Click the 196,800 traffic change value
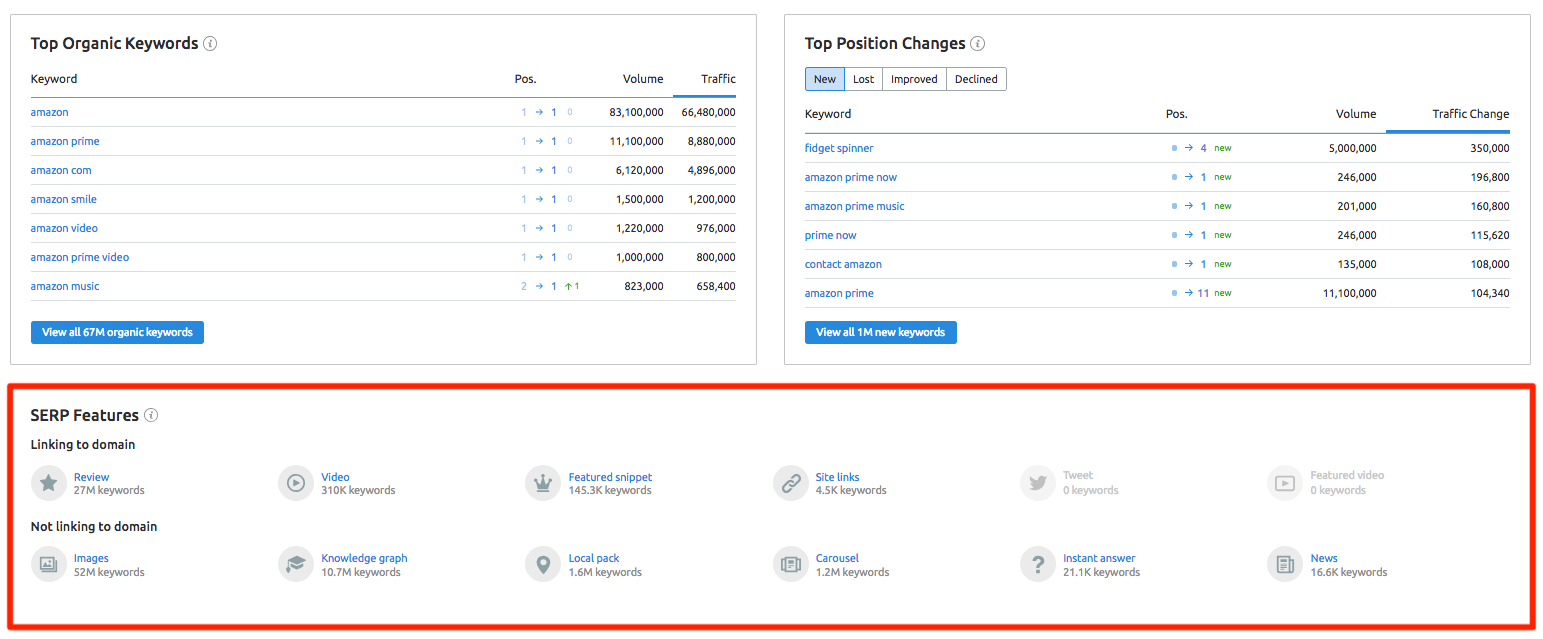This screenshot has width=1543, height=639. click(1489, 177)
